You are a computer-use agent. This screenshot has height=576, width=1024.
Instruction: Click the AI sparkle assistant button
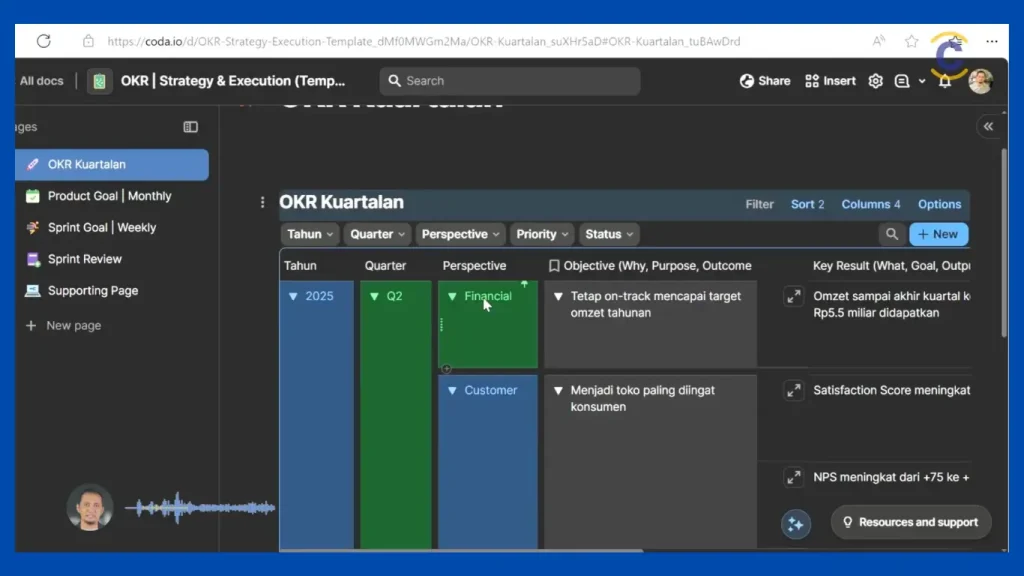(x=796, y=524)
